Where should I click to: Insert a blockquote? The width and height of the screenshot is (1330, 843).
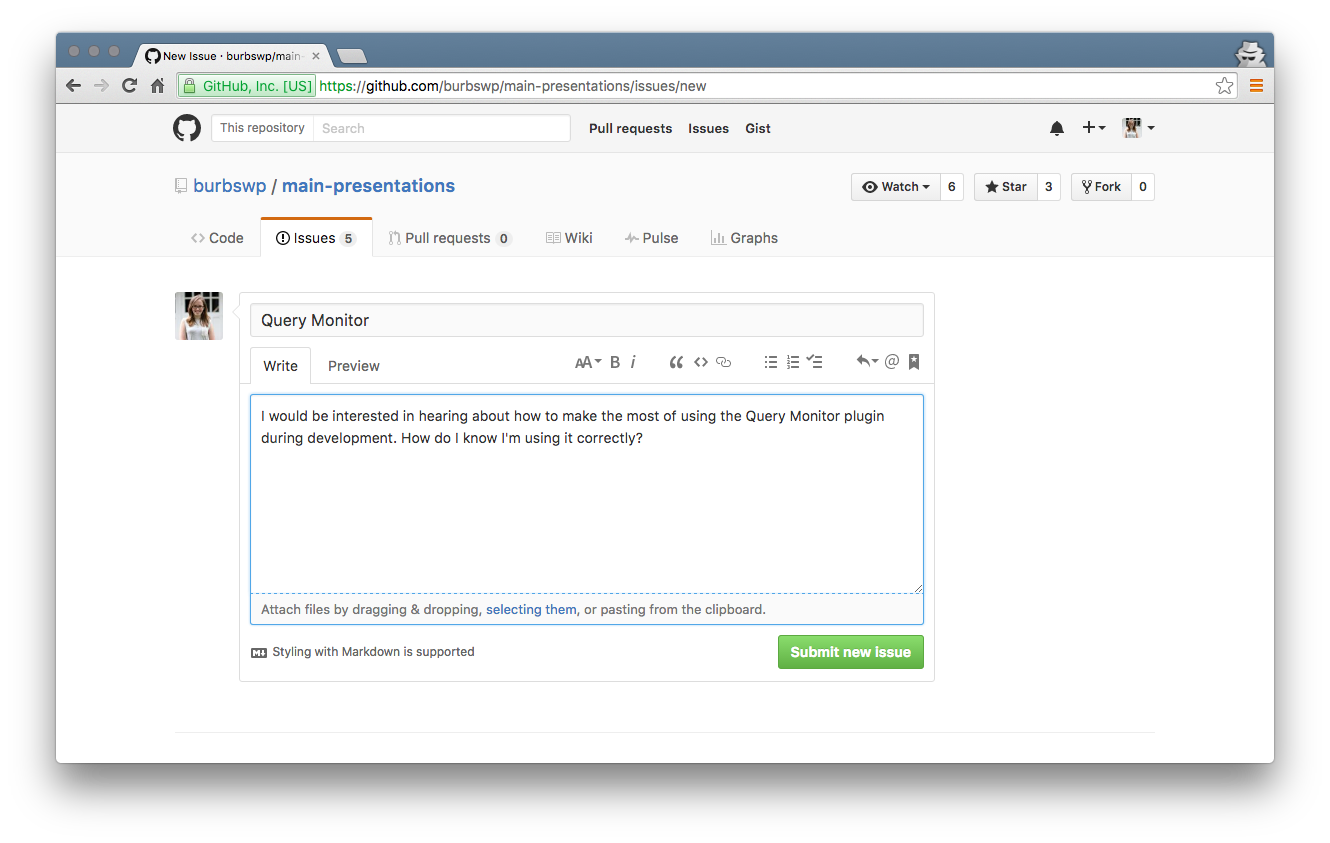click(676, 362)
